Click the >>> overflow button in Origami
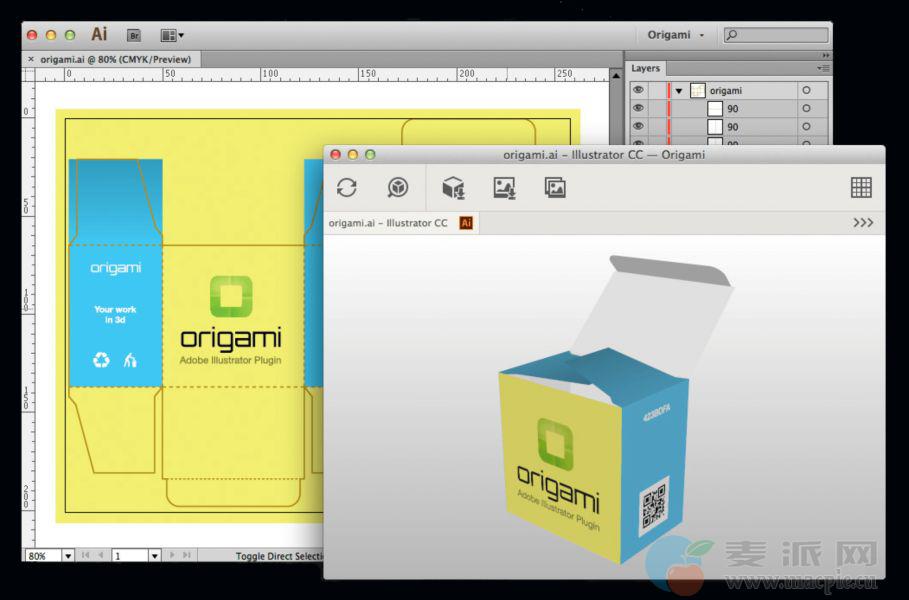The width and height of the screenshot is (909, 600). pos(863,223)
